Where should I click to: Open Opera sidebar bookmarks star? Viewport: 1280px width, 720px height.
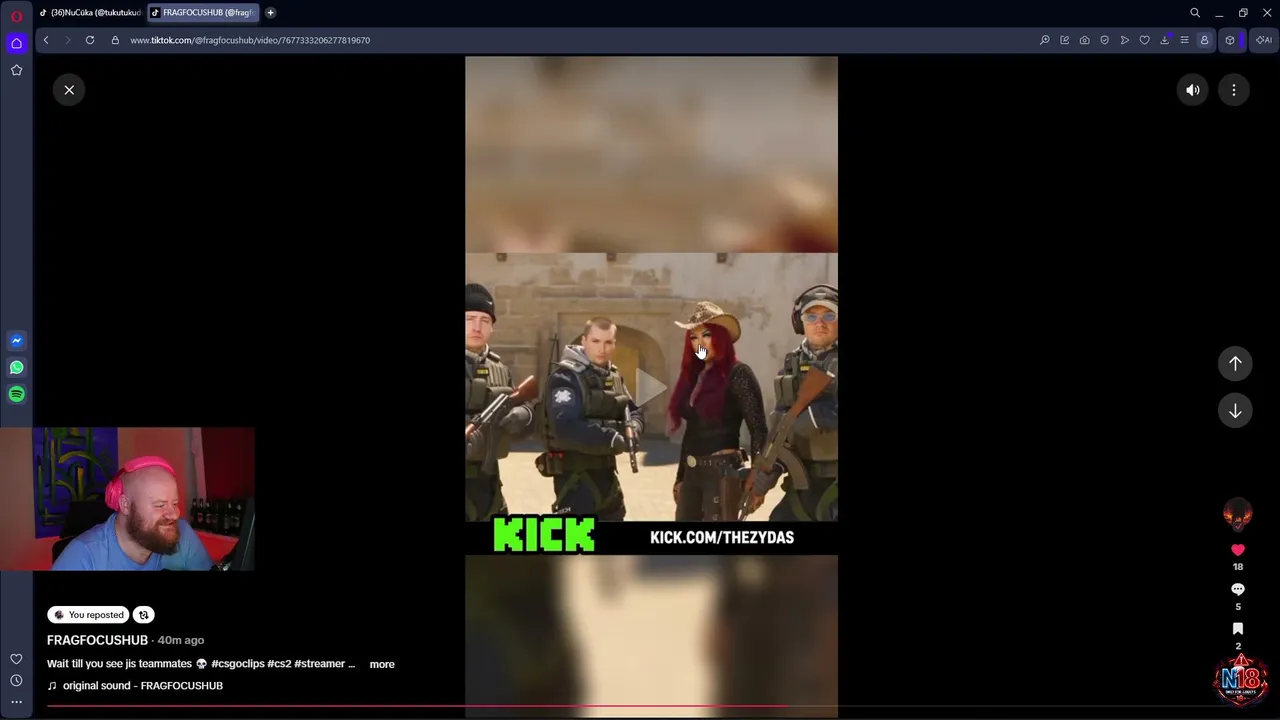tap(16, 70)
